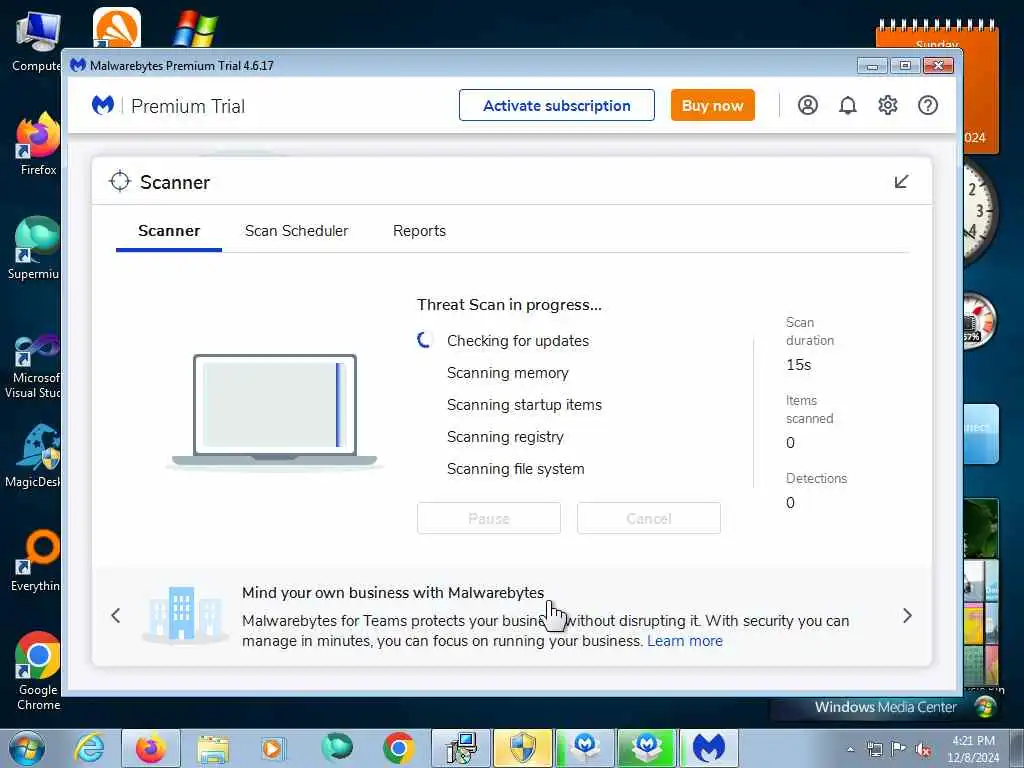
Task: Open Supermium from the taskbar
Action: click(337, 748)
